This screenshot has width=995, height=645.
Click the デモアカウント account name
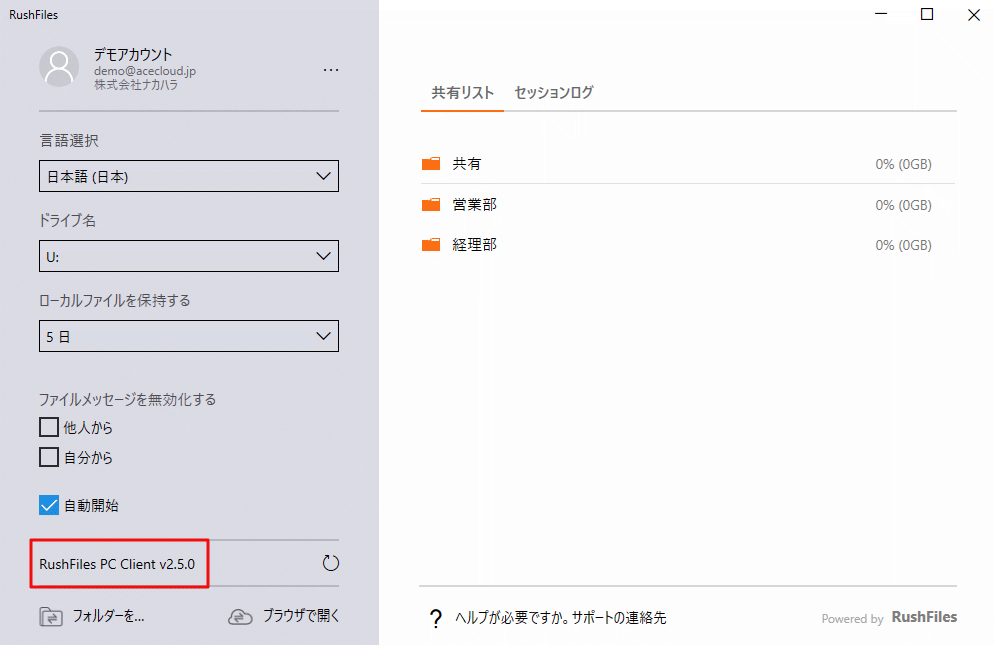[x=133, y=55]
